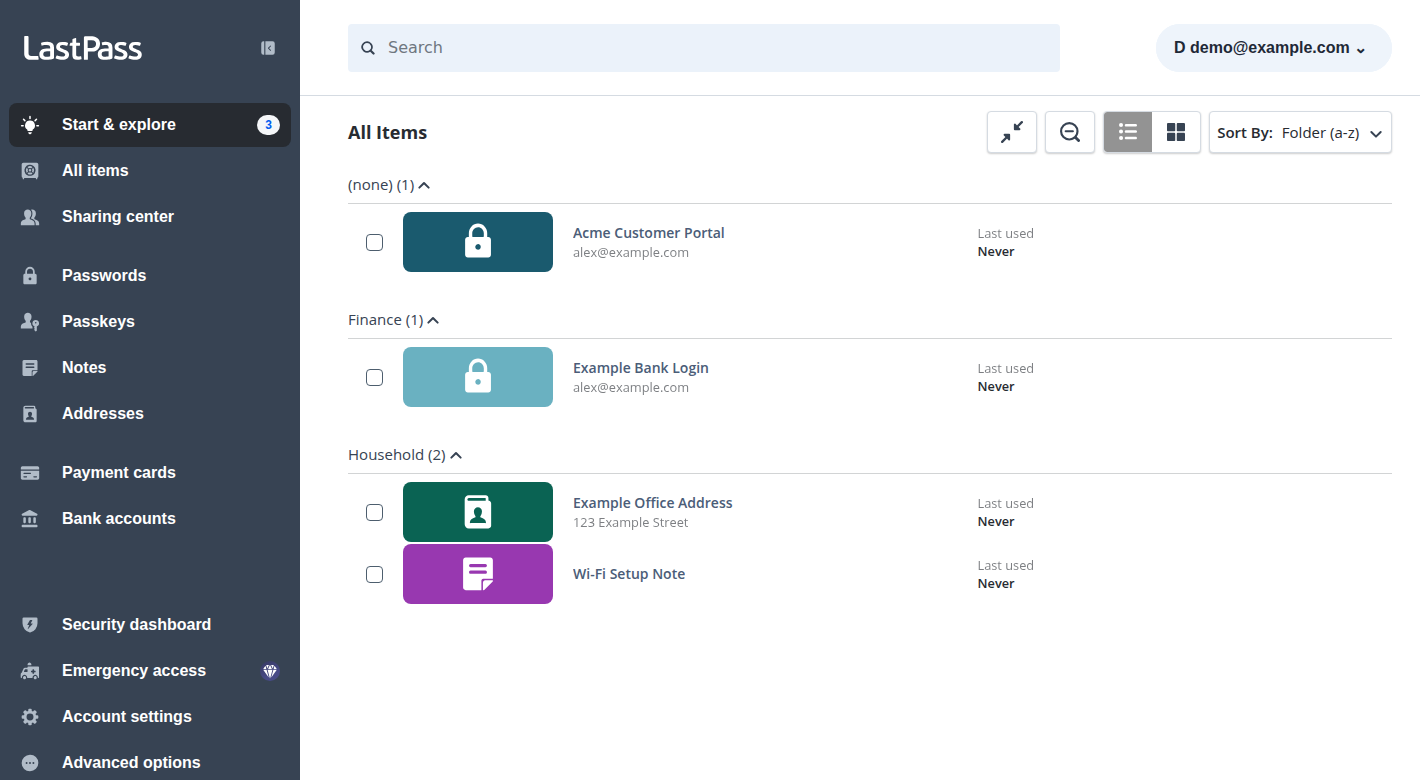Open the Example Office Address item name

point(652,503)
